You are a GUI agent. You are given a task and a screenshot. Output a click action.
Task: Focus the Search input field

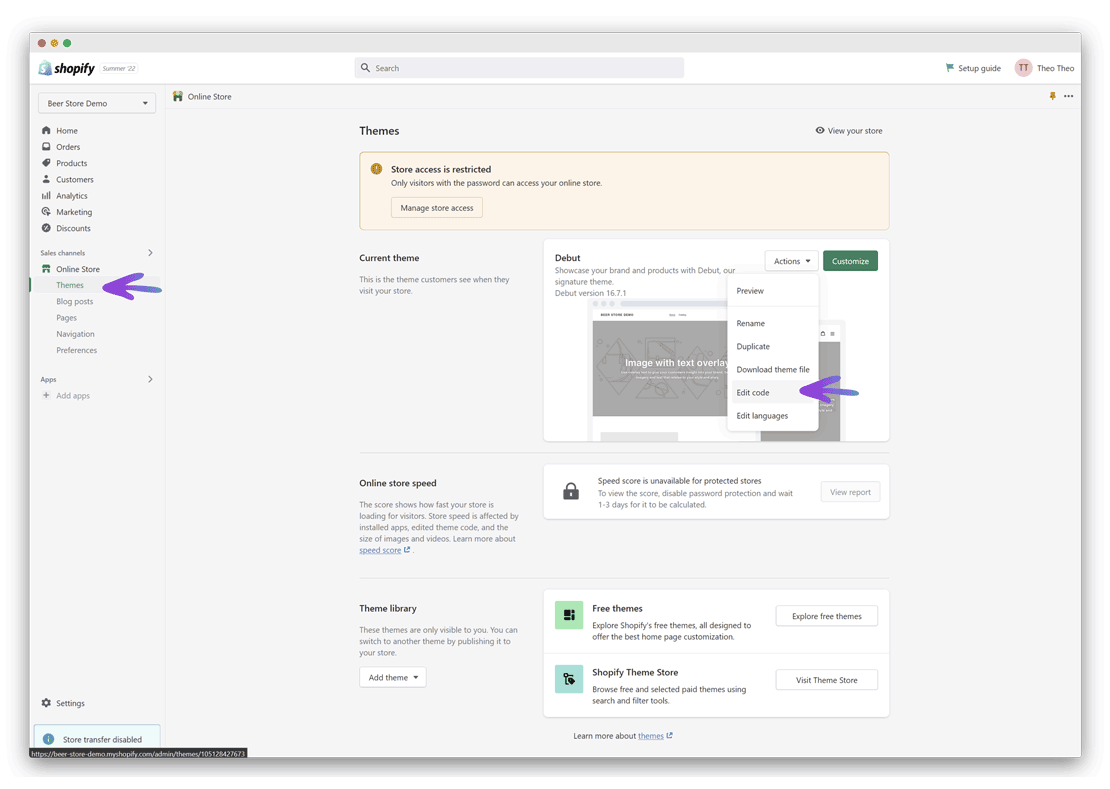519,68
